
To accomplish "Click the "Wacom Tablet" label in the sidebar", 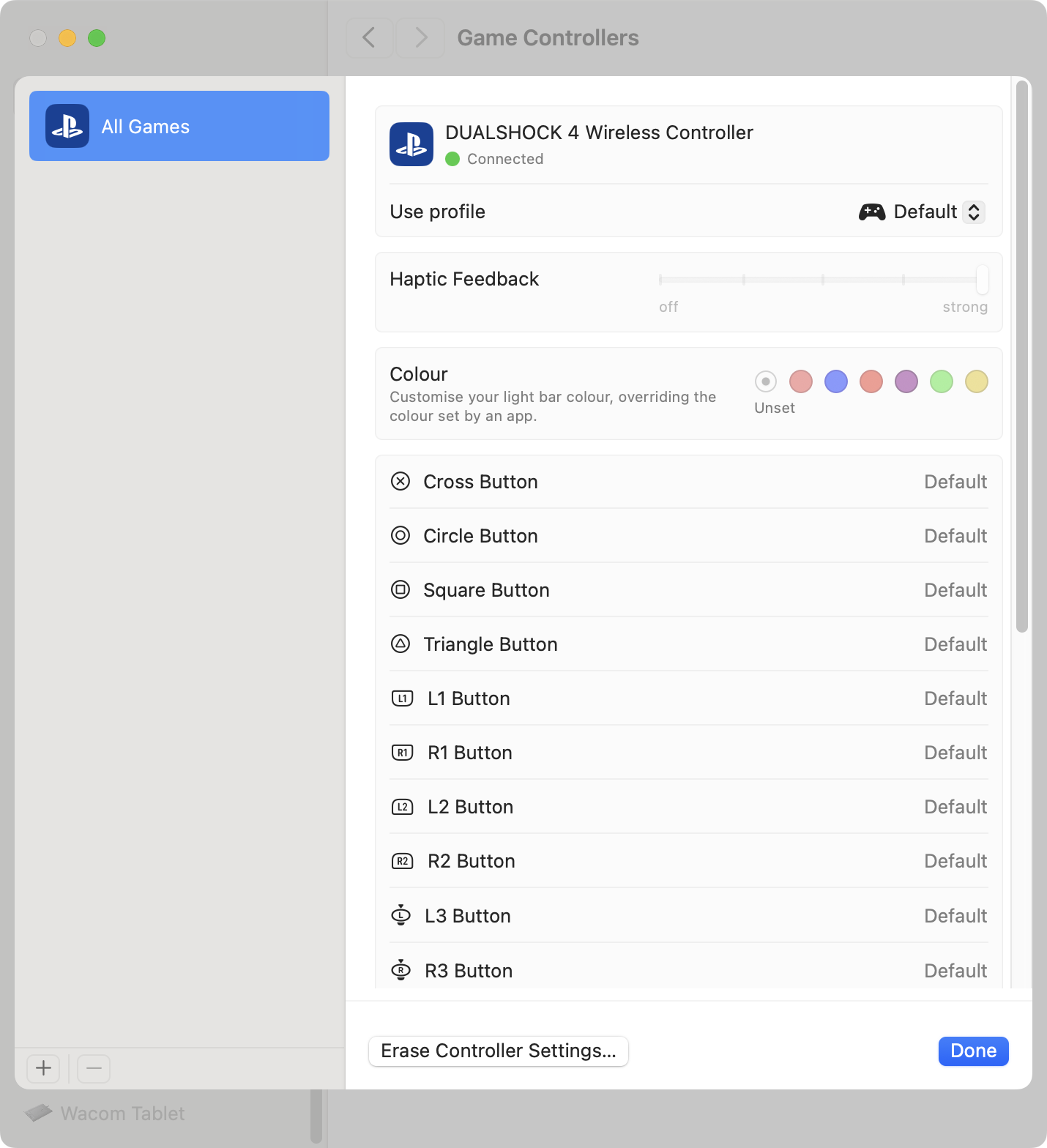I will coord(122,1113).
